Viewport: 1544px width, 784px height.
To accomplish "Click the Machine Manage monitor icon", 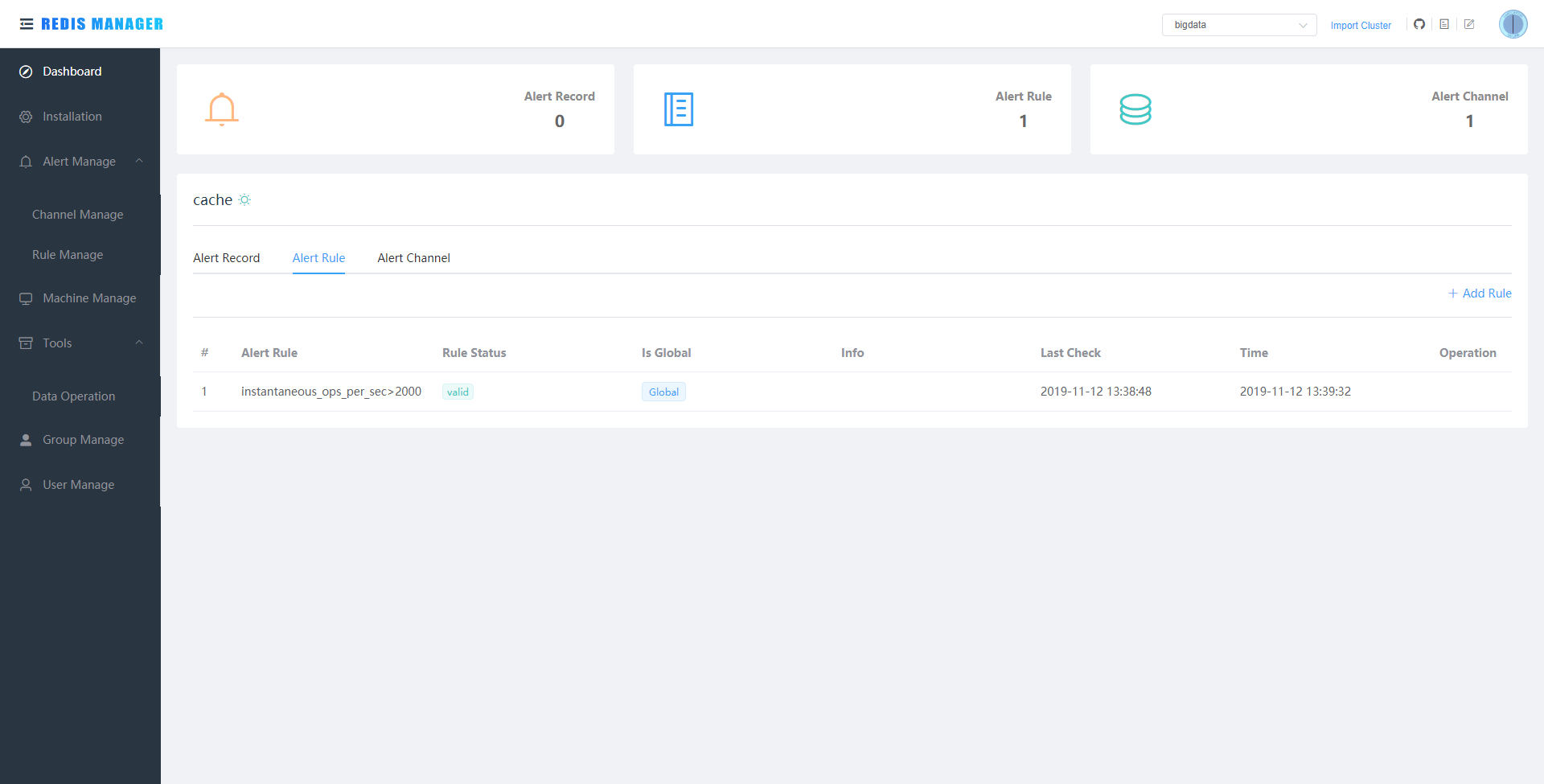I will (x=26, y=298).
